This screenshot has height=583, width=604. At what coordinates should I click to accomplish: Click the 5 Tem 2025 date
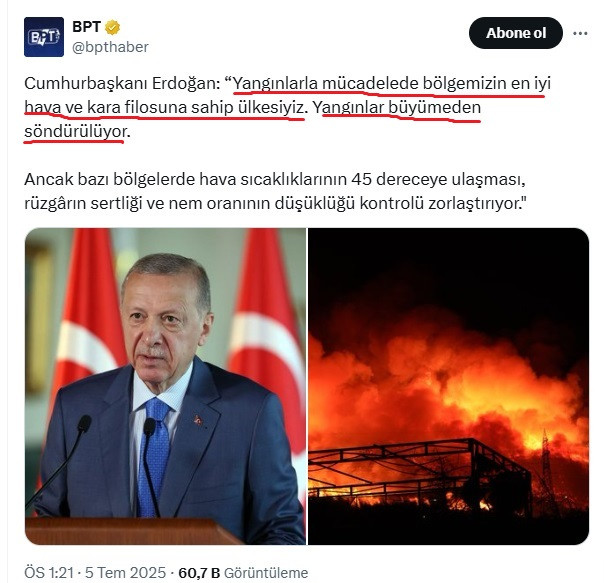click(x=125, y=573)
